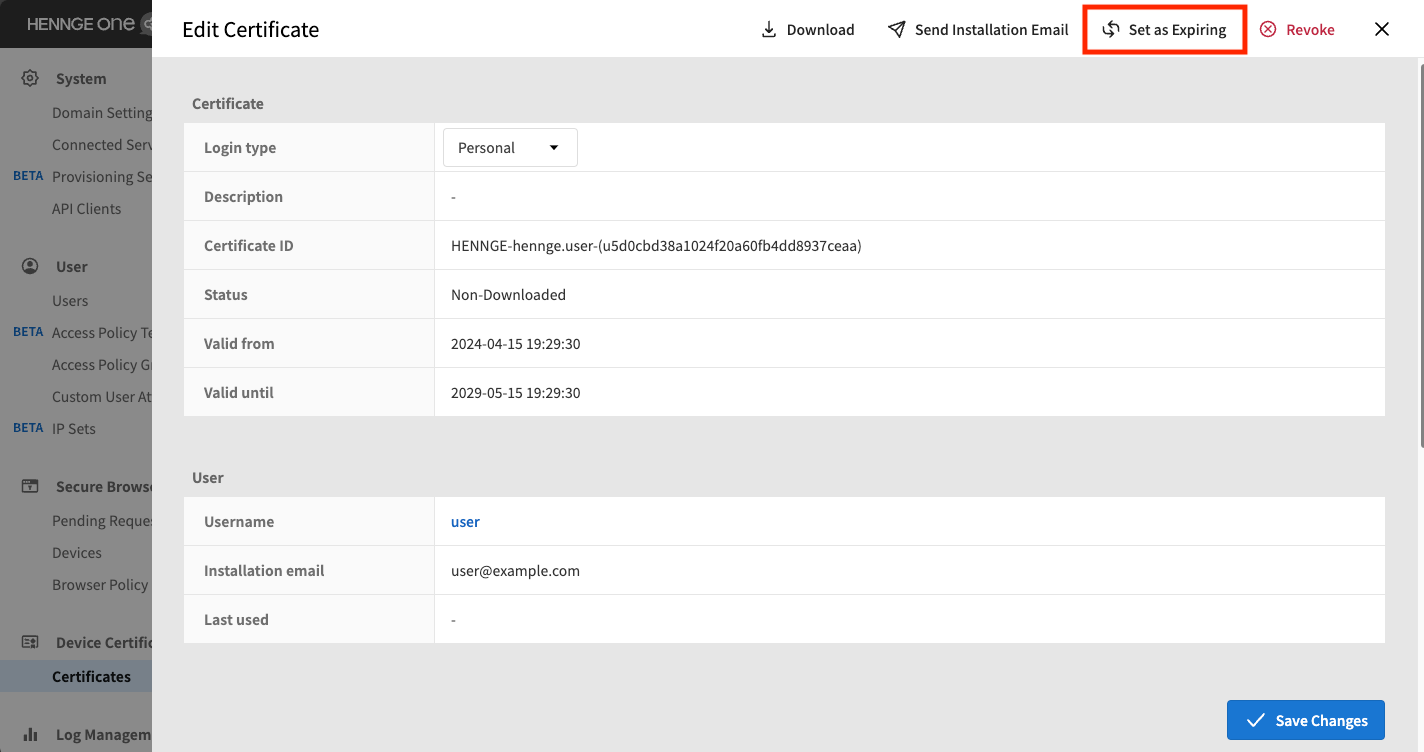Click the Last used row label
Screen dimensions: 1424x752
pos(236,619)
